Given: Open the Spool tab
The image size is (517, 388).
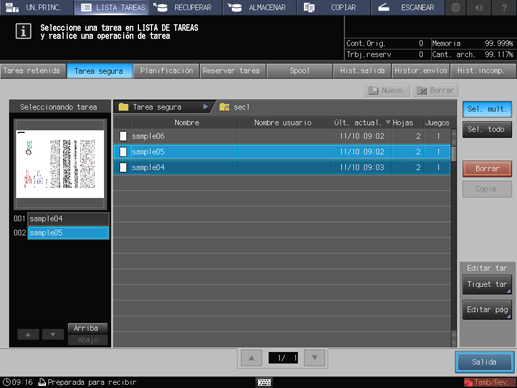Looking at the screenshot, I should [x=299, y=71].
